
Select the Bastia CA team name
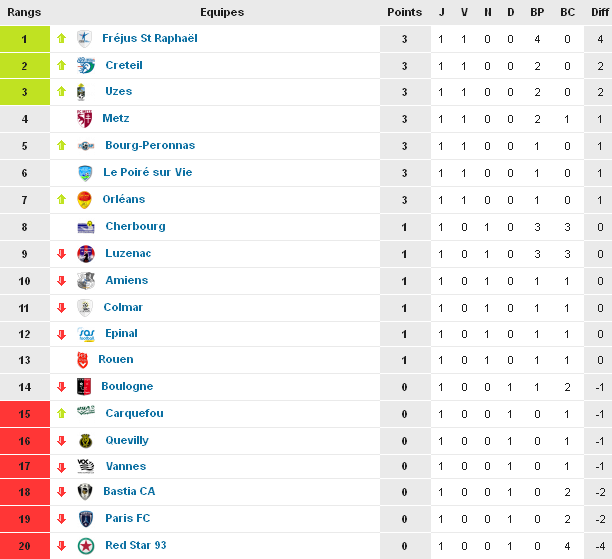[130, 492]
